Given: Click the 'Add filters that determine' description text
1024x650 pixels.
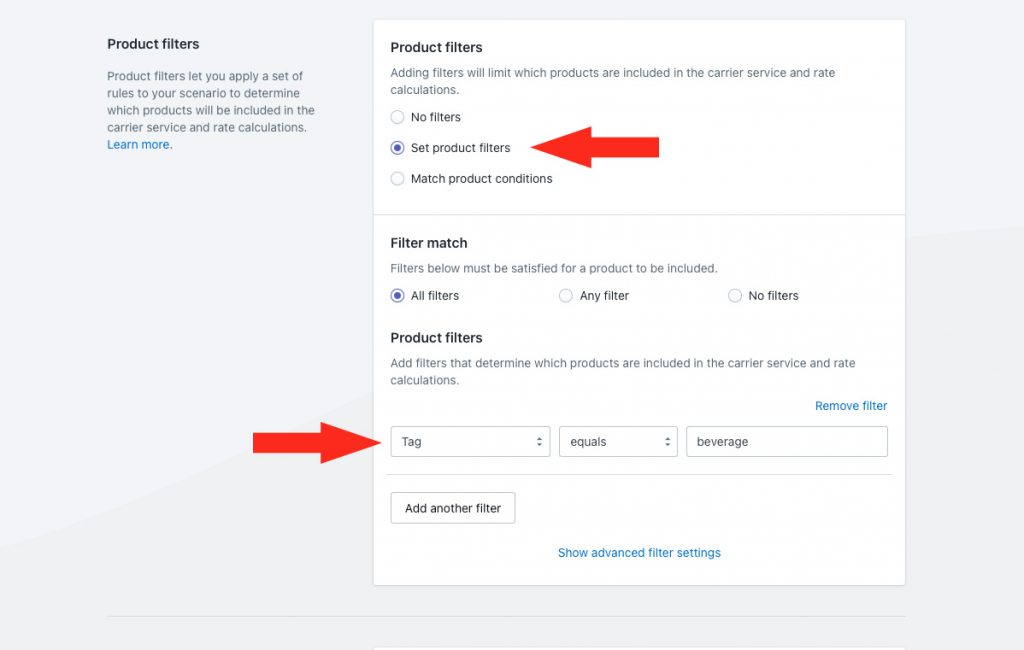Looking at the screenshot, I should [x=623, y=371].
